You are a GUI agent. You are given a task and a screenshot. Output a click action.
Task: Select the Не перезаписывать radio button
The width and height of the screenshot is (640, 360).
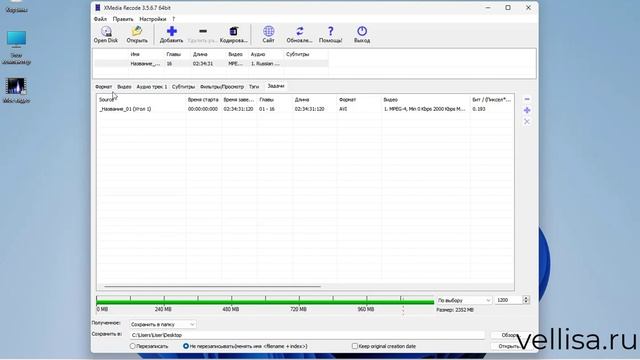[x=186, y=346]
